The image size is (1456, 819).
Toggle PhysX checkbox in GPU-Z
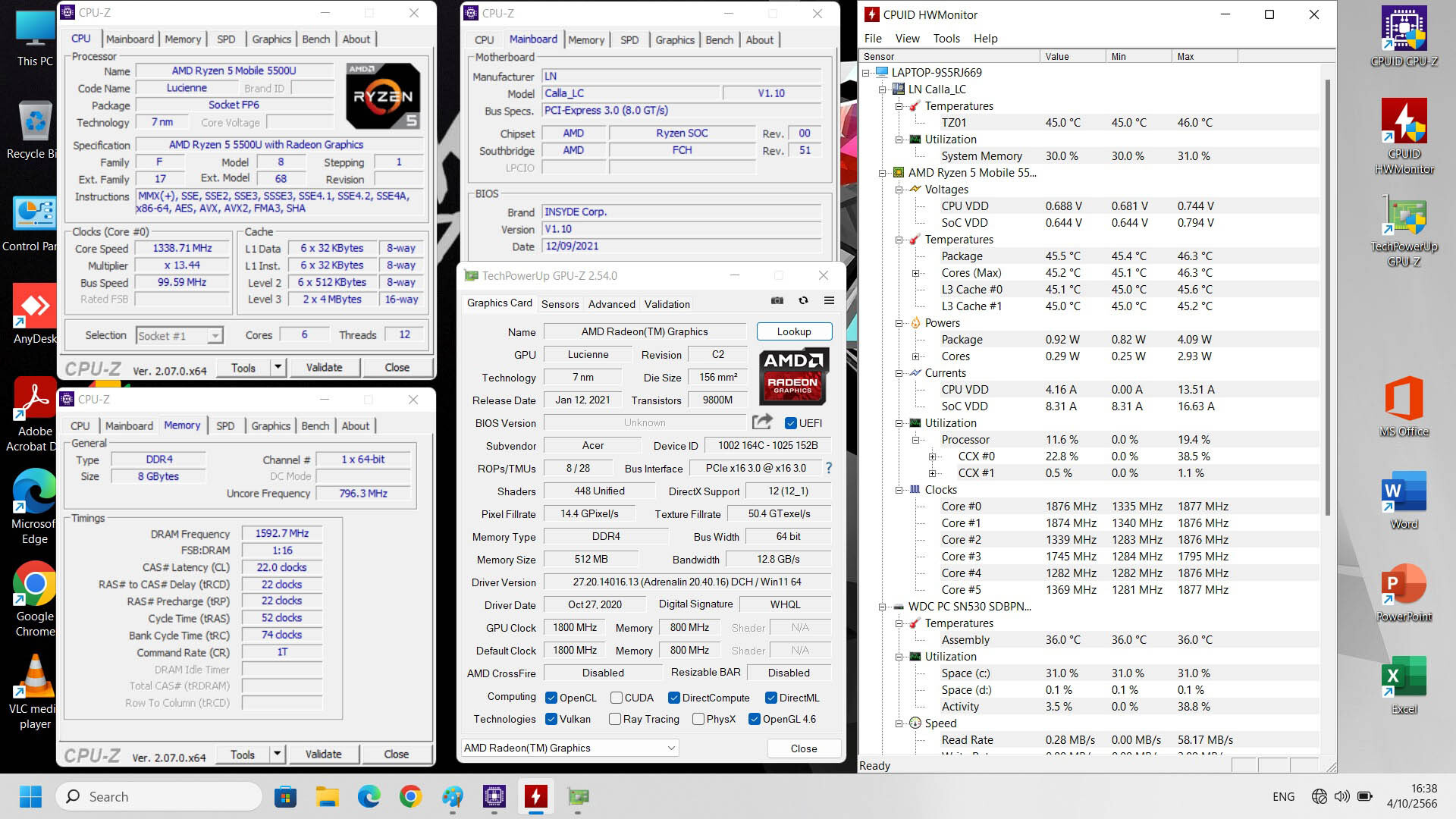tap(698, 719)
